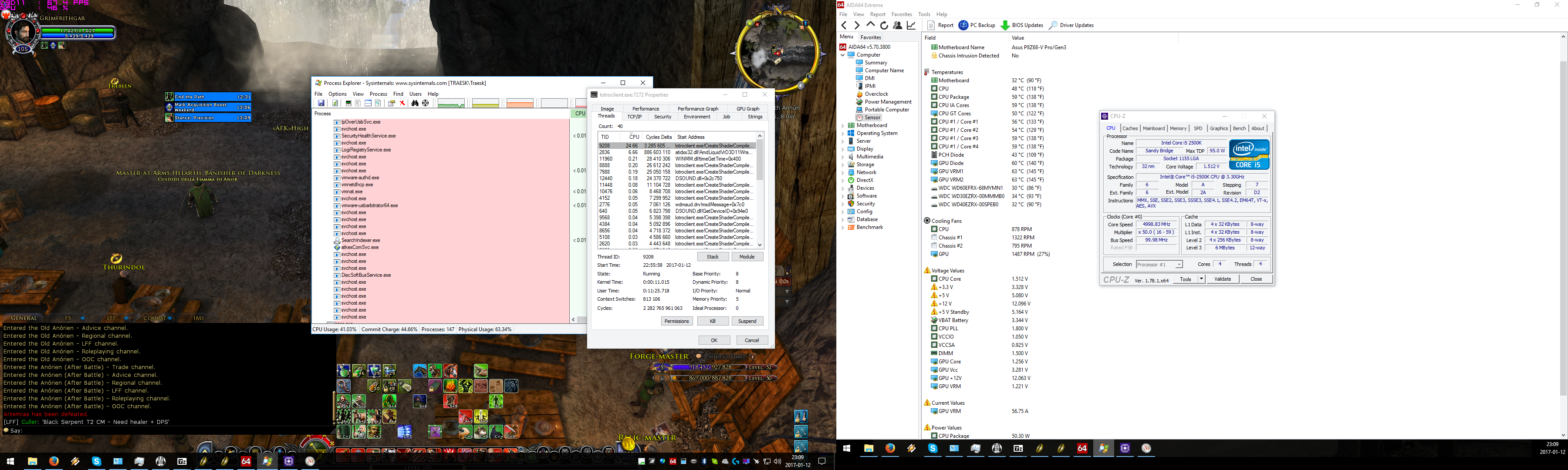Image resolution: width=1568 pixels, height=470 pixels.
Task: Open Skype from the left taskbar
Action: 96,461
